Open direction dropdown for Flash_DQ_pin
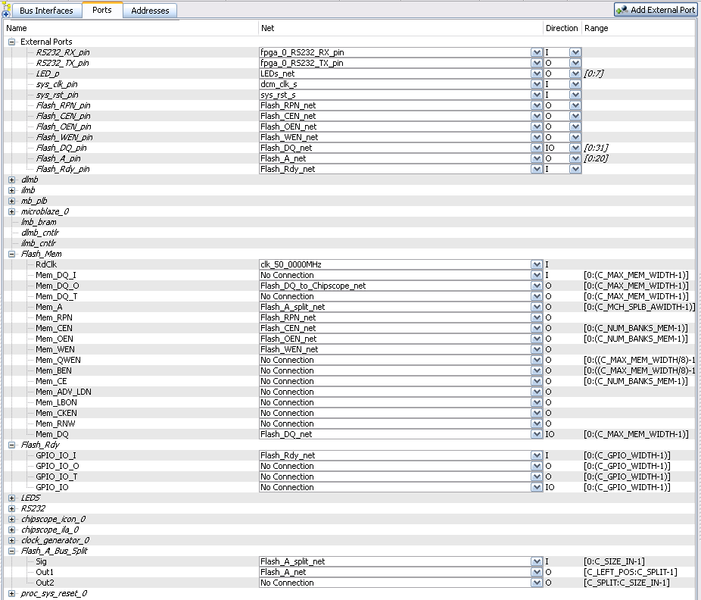Screen dimensions: 701x600 click(x=575, y=148)
